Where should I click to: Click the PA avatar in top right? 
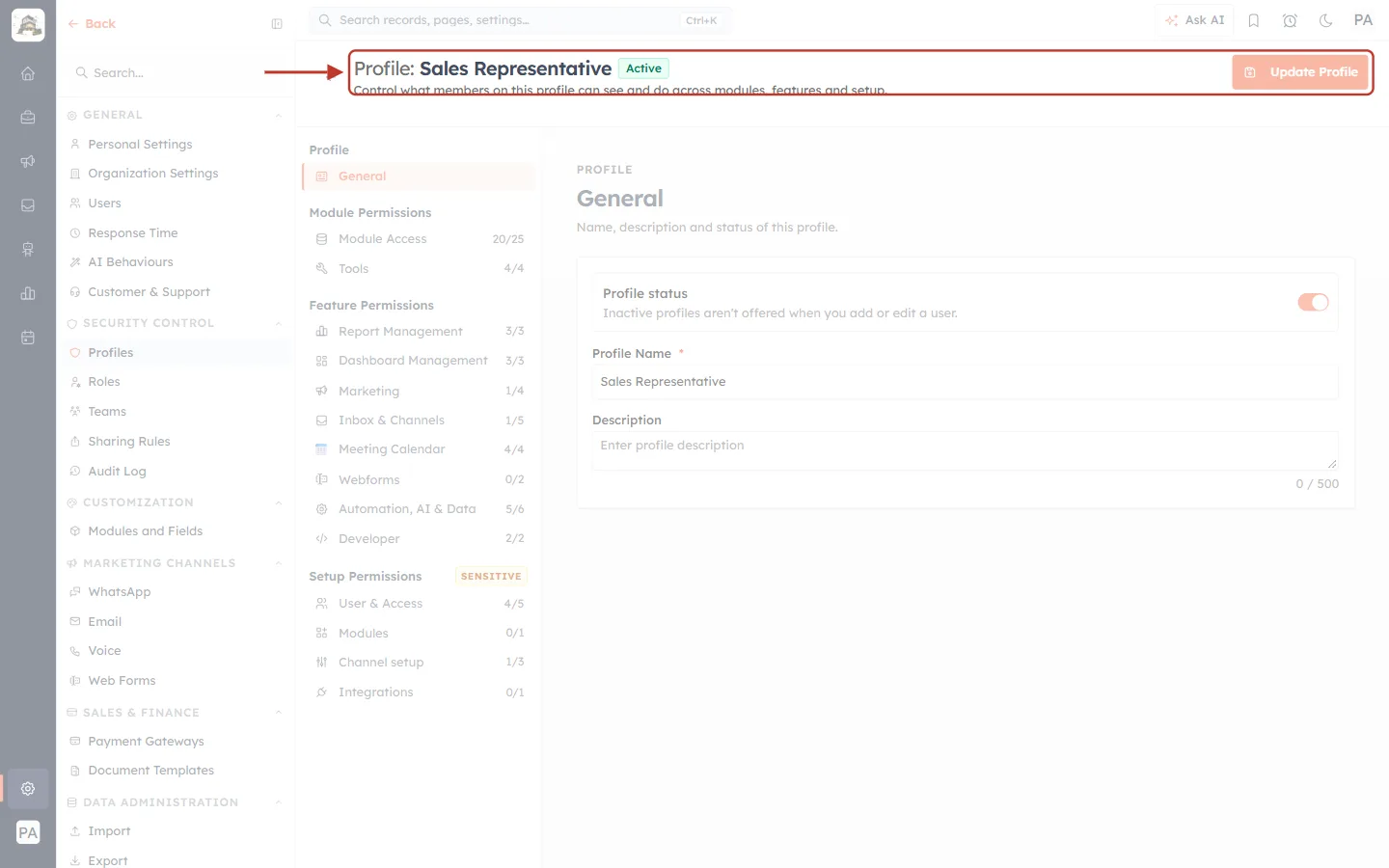1363,20
